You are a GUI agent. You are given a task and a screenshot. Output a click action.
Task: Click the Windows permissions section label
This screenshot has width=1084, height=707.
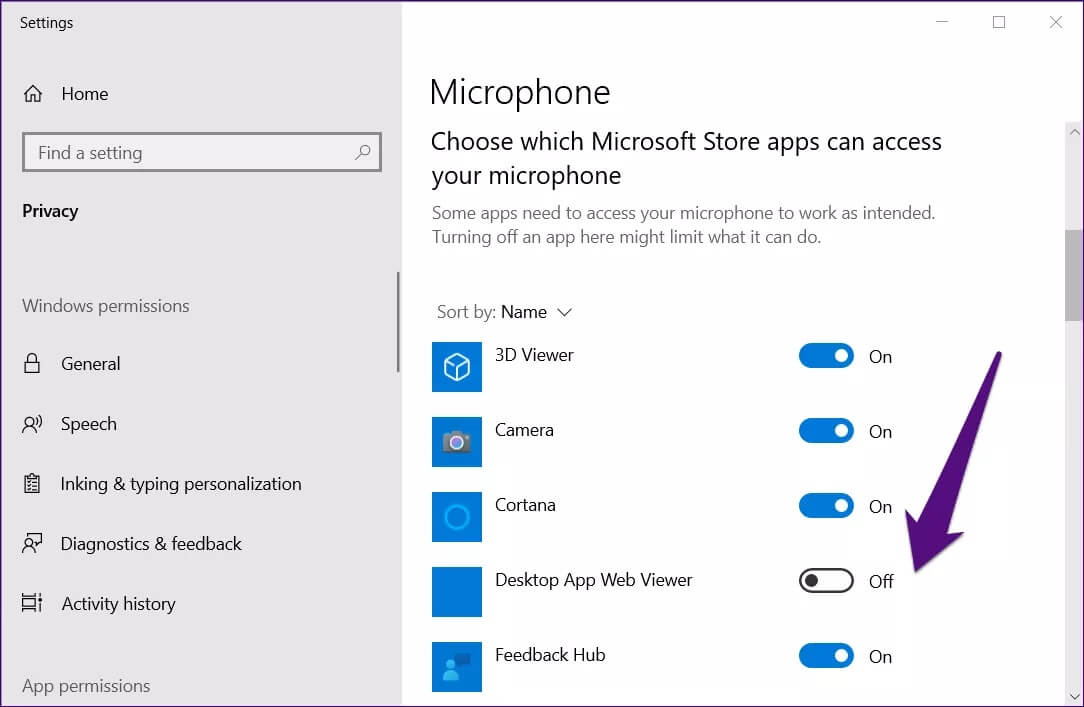click(106, 305)
